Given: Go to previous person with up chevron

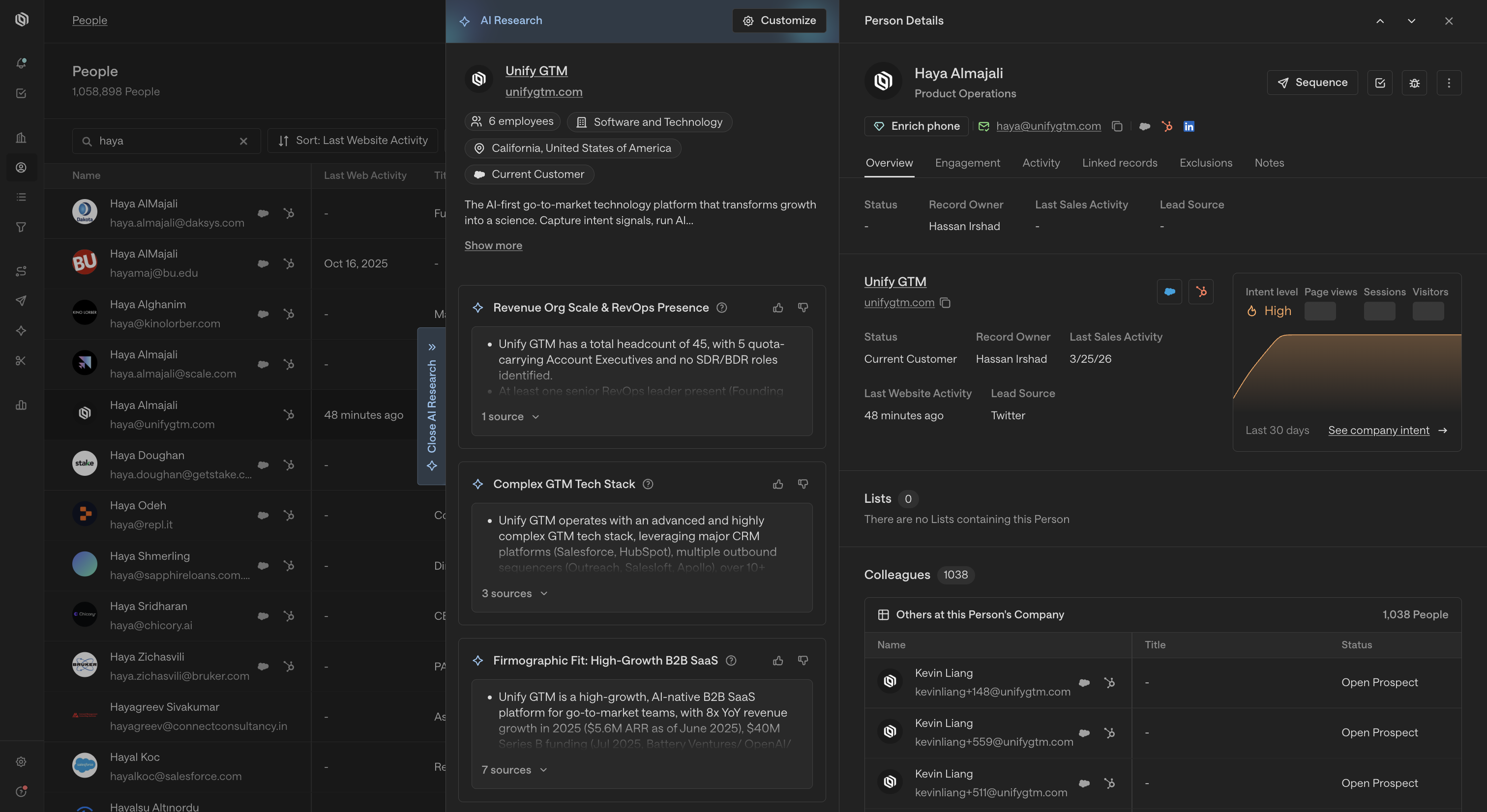Looking at the screenshot, I should pyautogui.click(x=1380, y=21).
